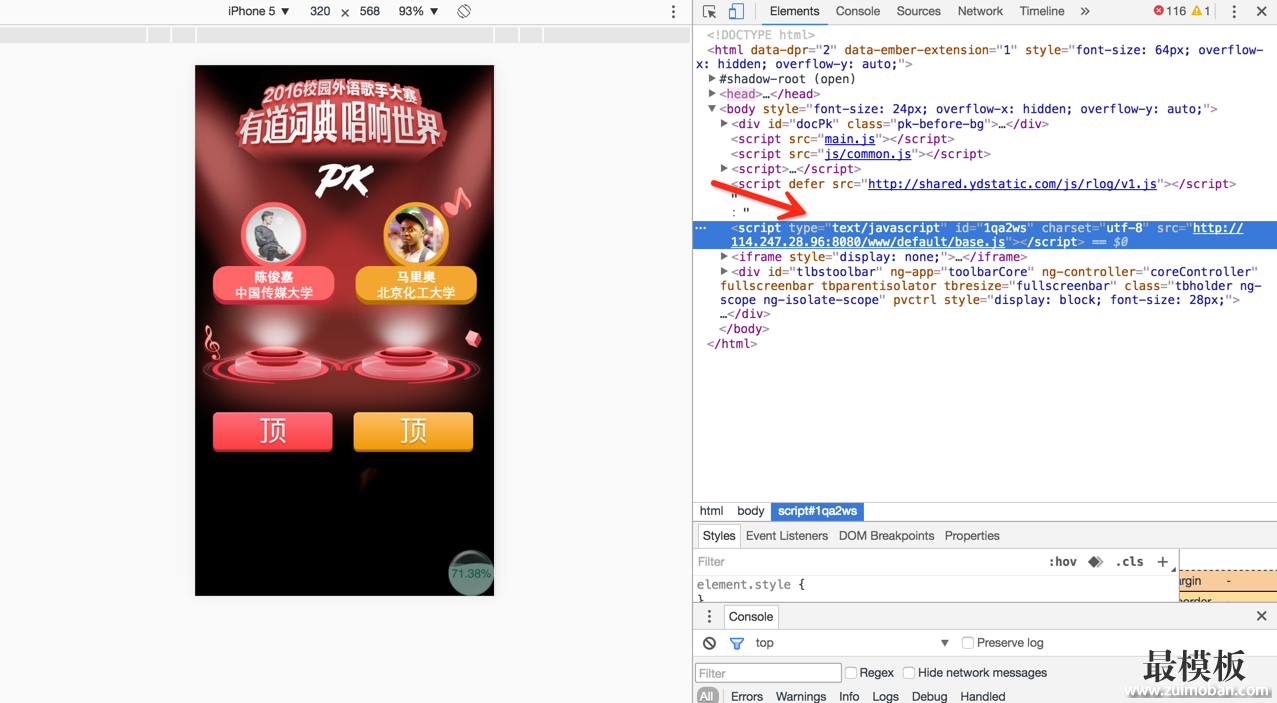Toggle element state diamond icon
The height and width of the screenshot is (703, 1277).
pos(1095,562)
